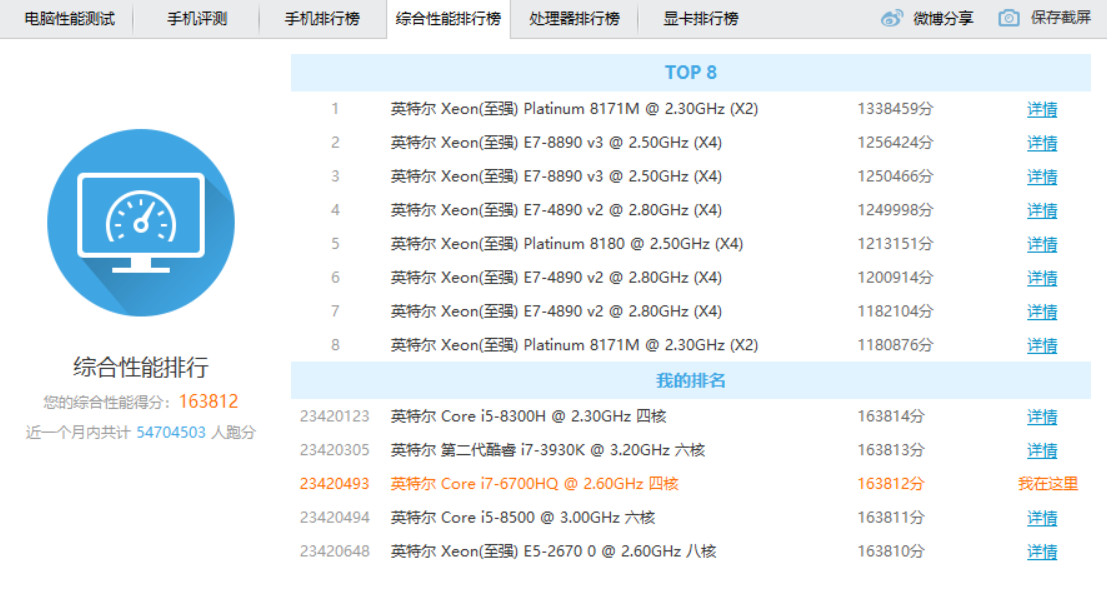The image size is (1107, 616).
Task: Click the camera save-screenshot icon
Action: coord(1009,18)
